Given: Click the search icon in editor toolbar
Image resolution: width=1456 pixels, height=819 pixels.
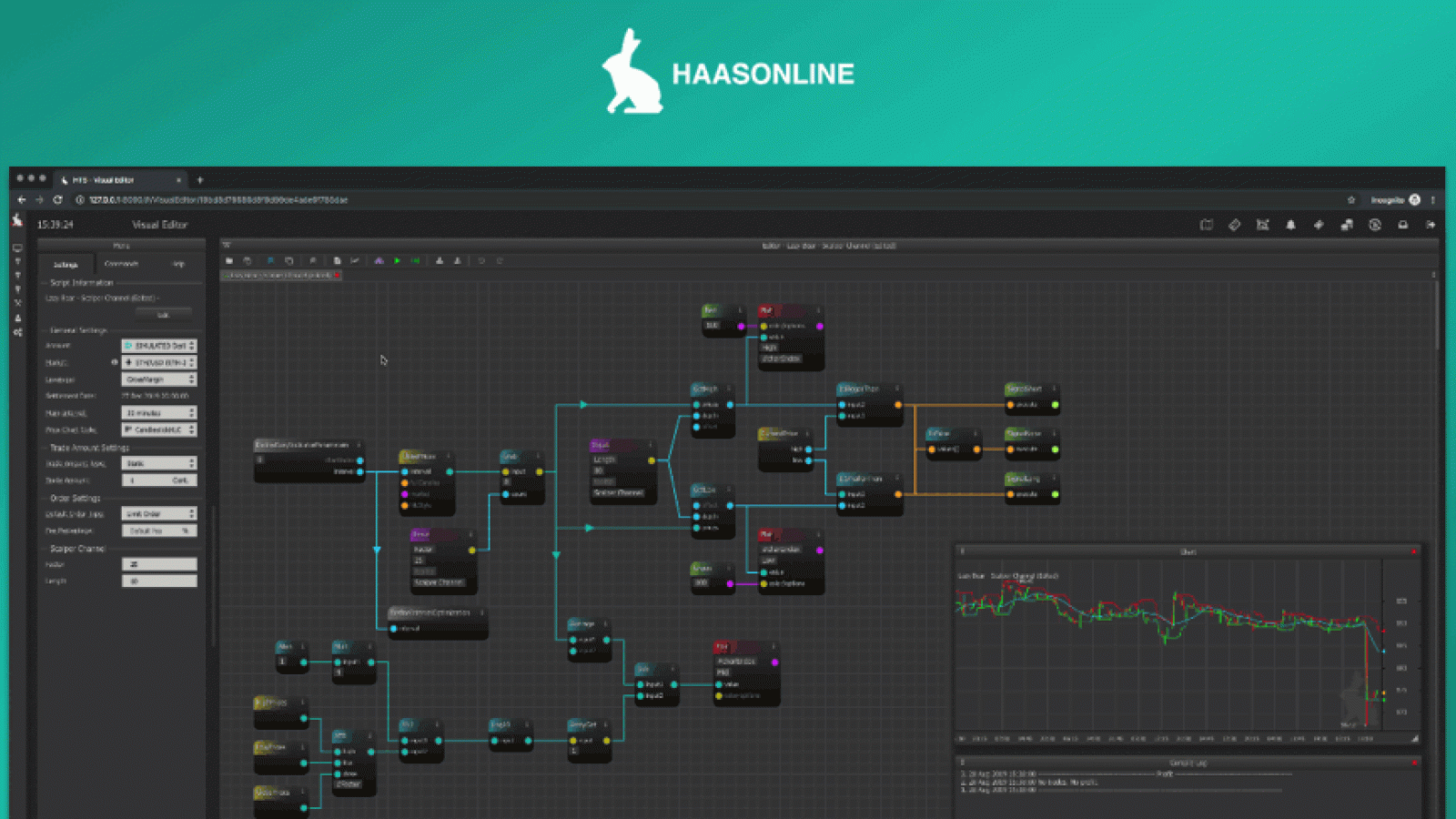Looking at the screenshot, I should coord(313,261).
